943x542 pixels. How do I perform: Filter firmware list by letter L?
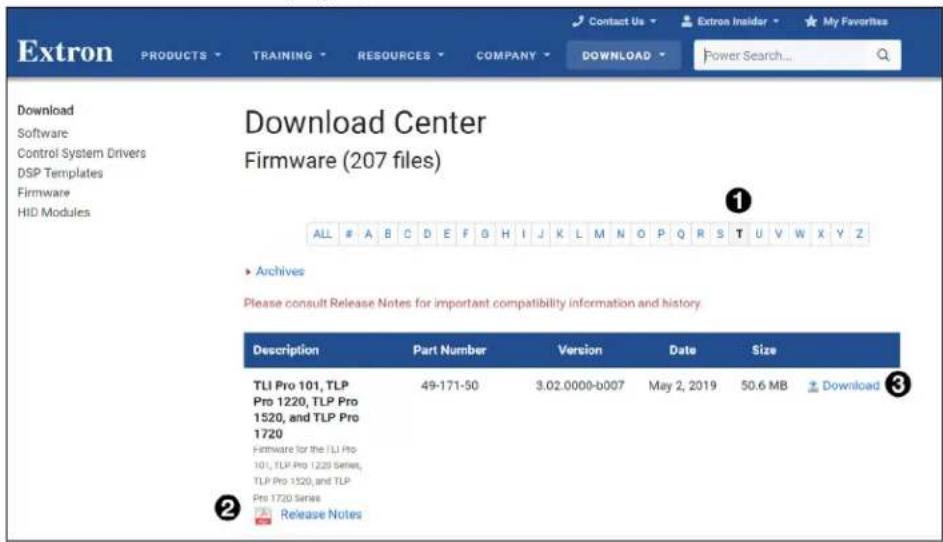[579, 234]
